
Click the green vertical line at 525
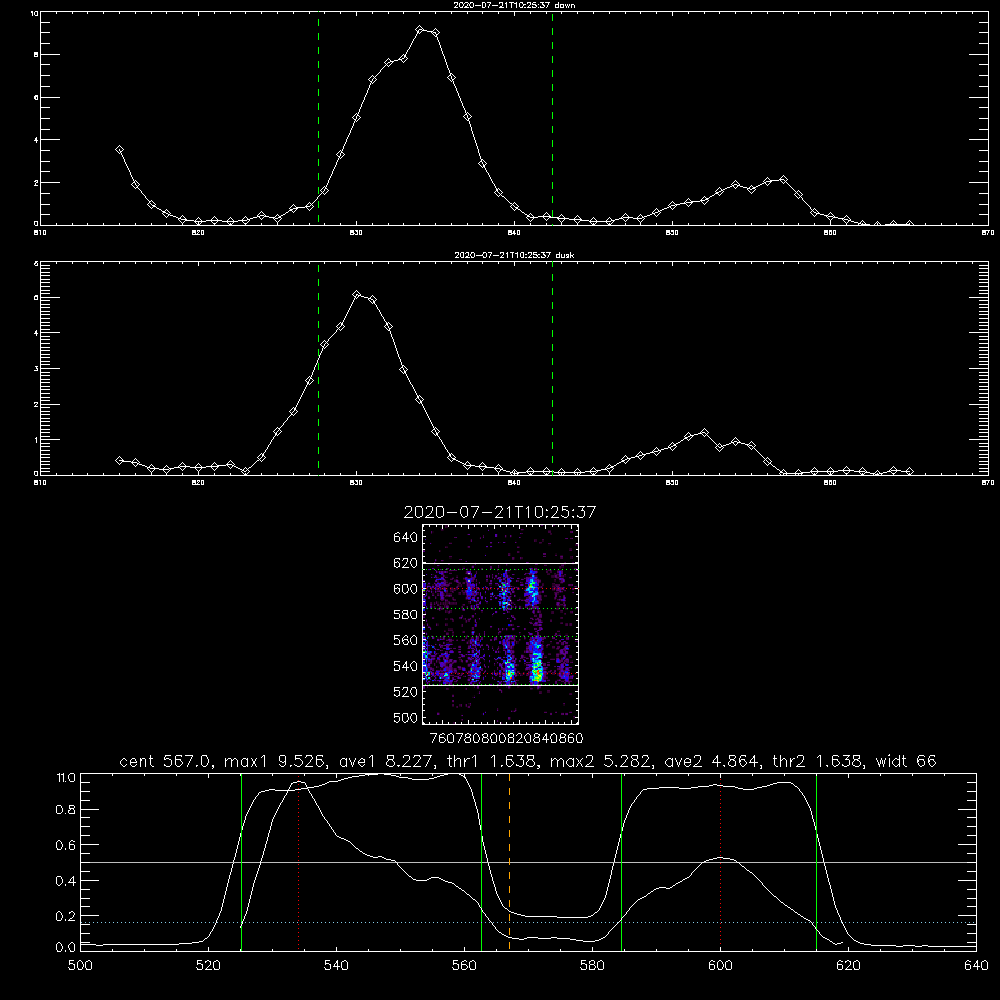click(x=241, y=861)
